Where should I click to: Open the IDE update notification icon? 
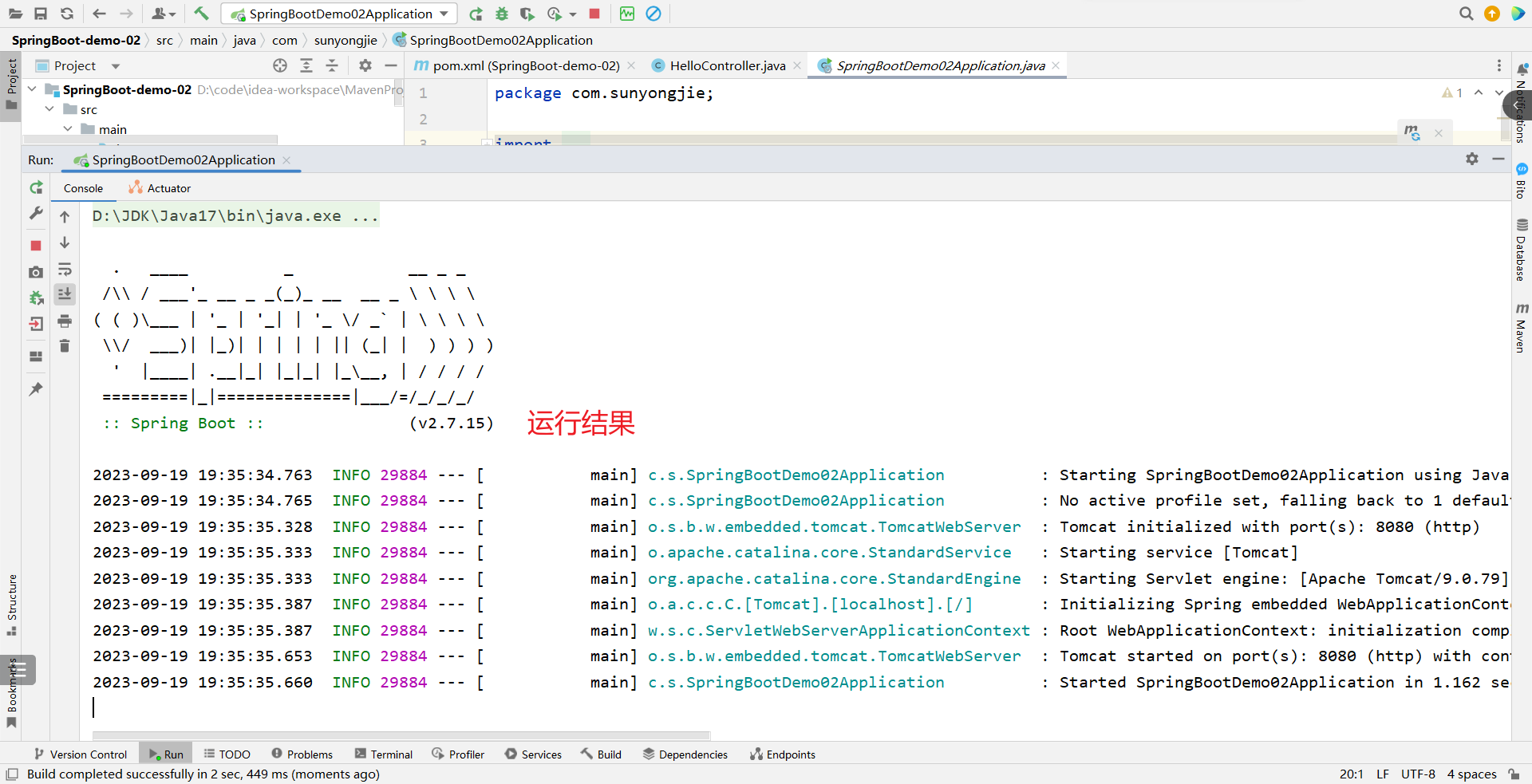coord(1491,14)
